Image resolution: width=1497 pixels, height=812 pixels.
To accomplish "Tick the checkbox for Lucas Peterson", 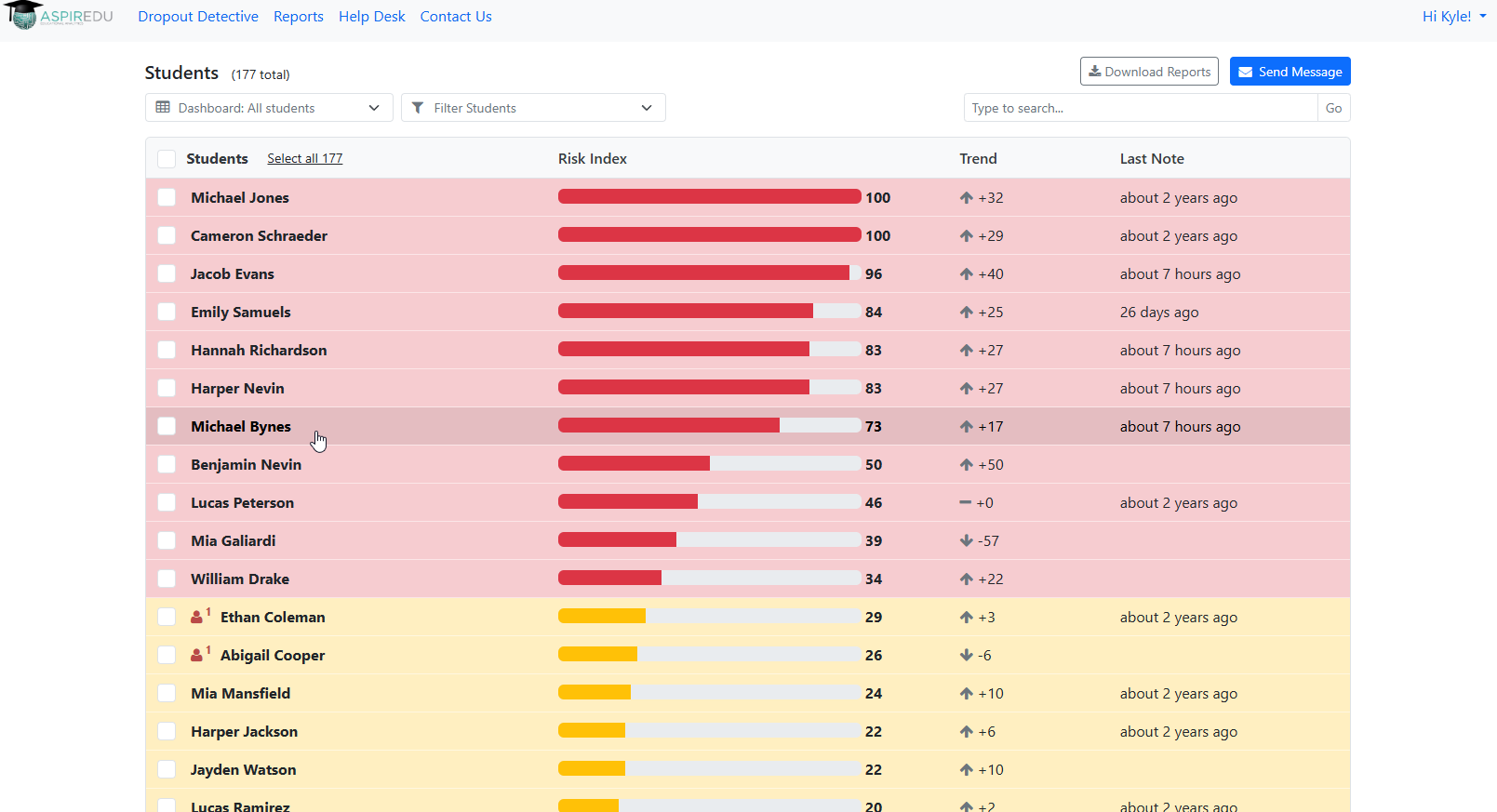I will click(x=167, y=502).
